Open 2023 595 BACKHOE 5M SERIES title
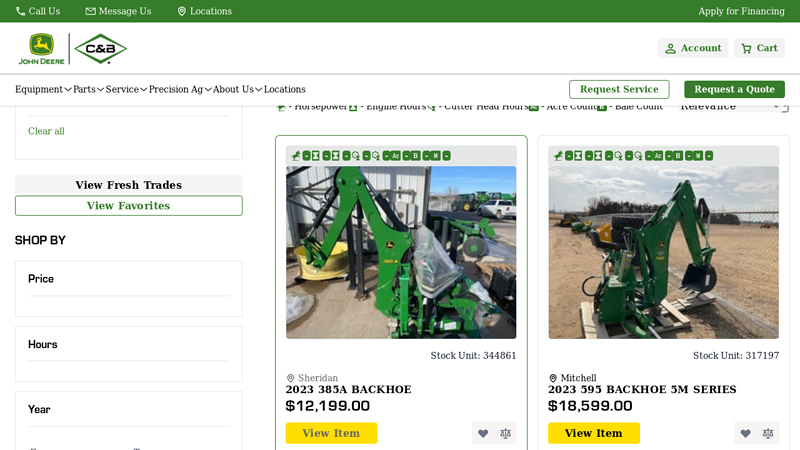The width and height of the screenshot is (800, 450). coord(642,390)
